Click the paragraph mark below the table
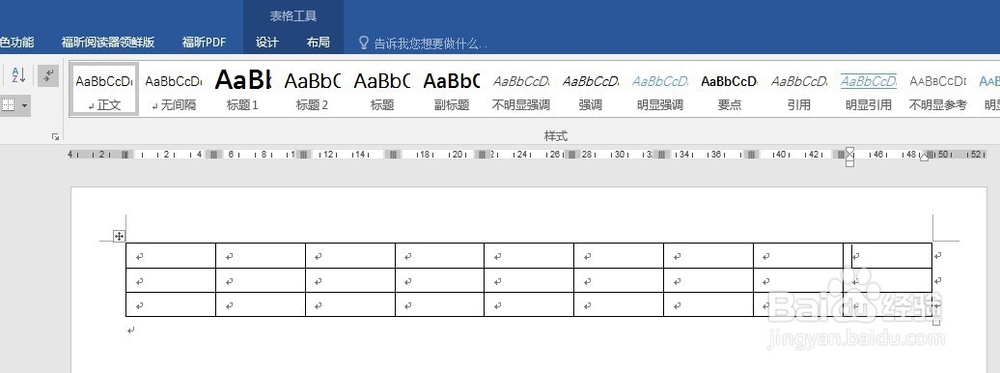The width and height of the screenshot is (1000, 373). pos(131,330)
